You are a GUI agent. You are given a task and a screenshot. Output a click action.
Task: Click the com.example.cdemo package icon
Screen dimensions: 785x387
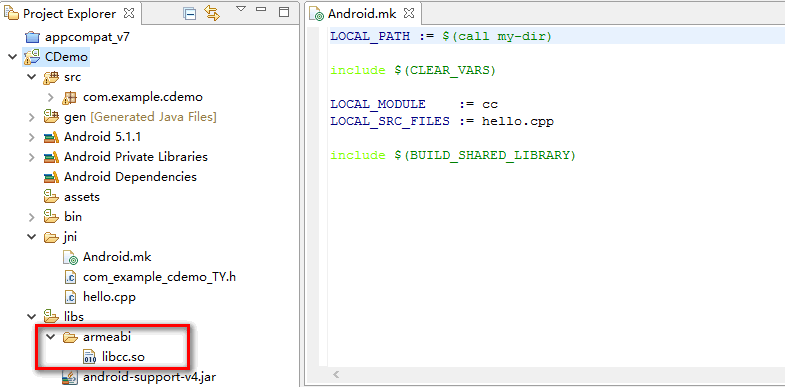(70, 97)
